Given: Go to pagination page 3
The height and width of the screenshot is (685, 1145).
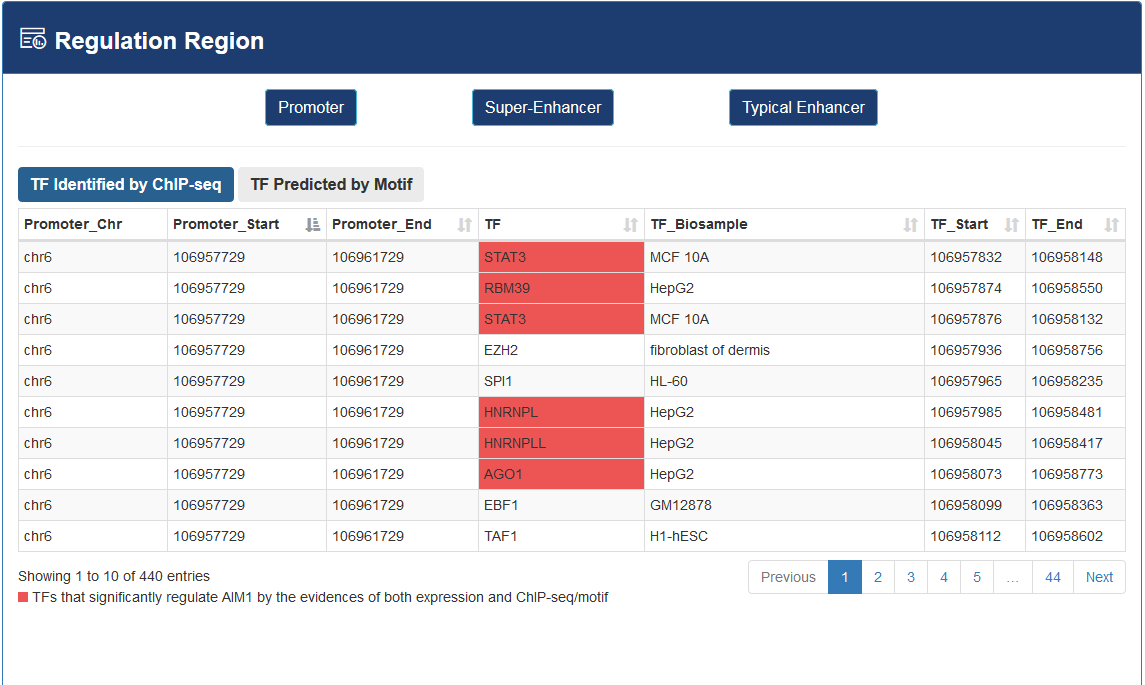Looking at the screenshot, I should pyautogui.click(x=911, y=577).
